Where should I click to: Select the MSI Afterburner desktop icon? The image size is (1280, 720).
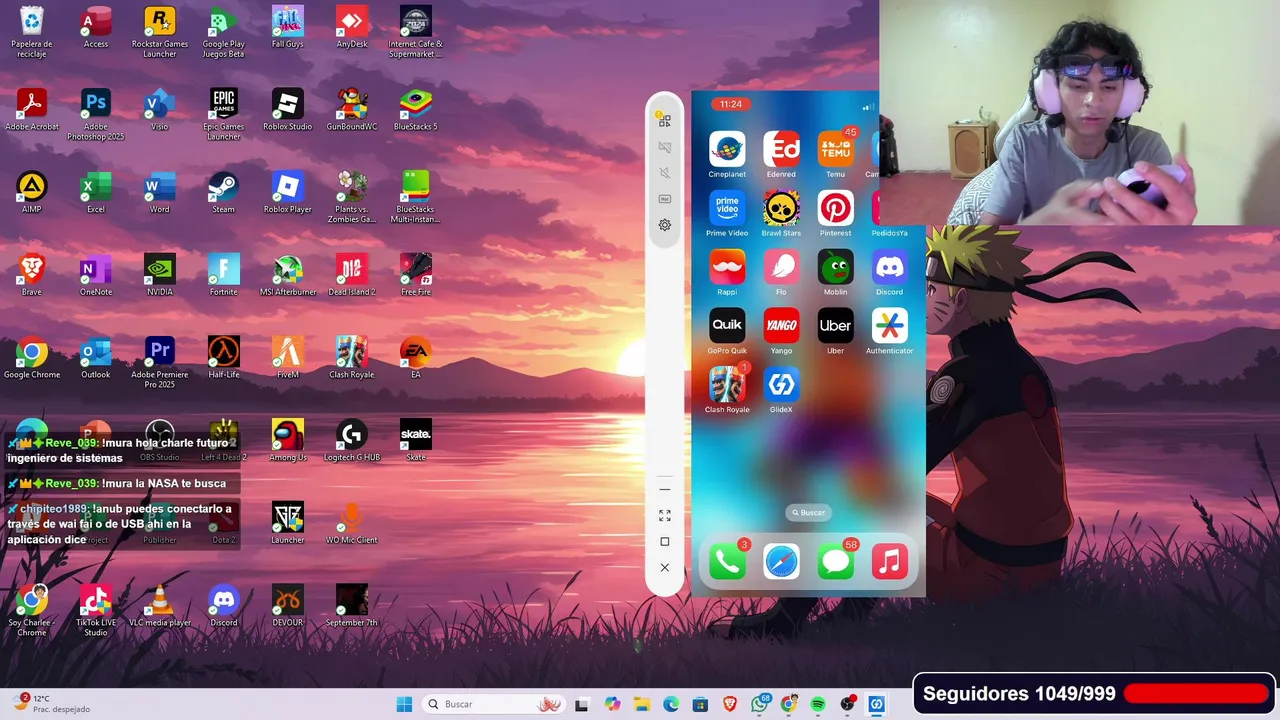click(x=288, y=275)
